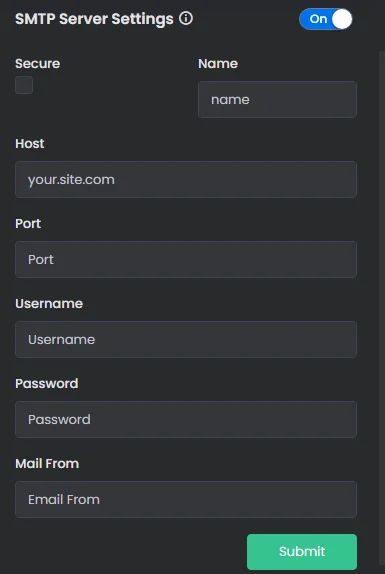Focus the Username text field
Viewport: 385px width, 574px height.
click(186, 339)
